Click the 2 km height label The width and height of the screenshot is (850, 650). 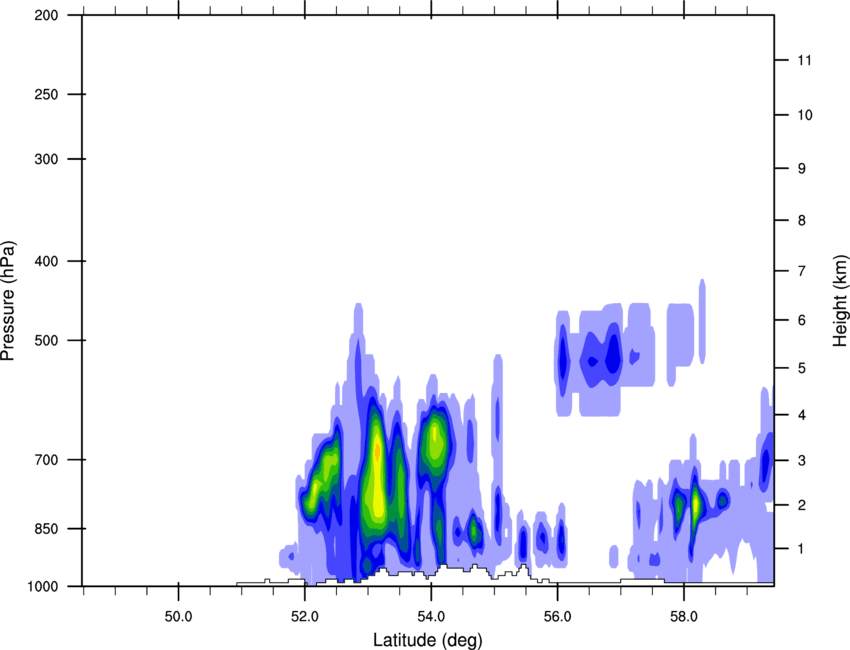coord(802,505)
